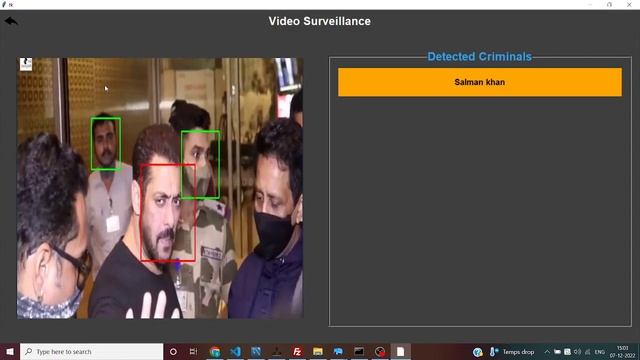640x360 pixels.
Task: Click the white document app on the taskbar
Action: 400,351
